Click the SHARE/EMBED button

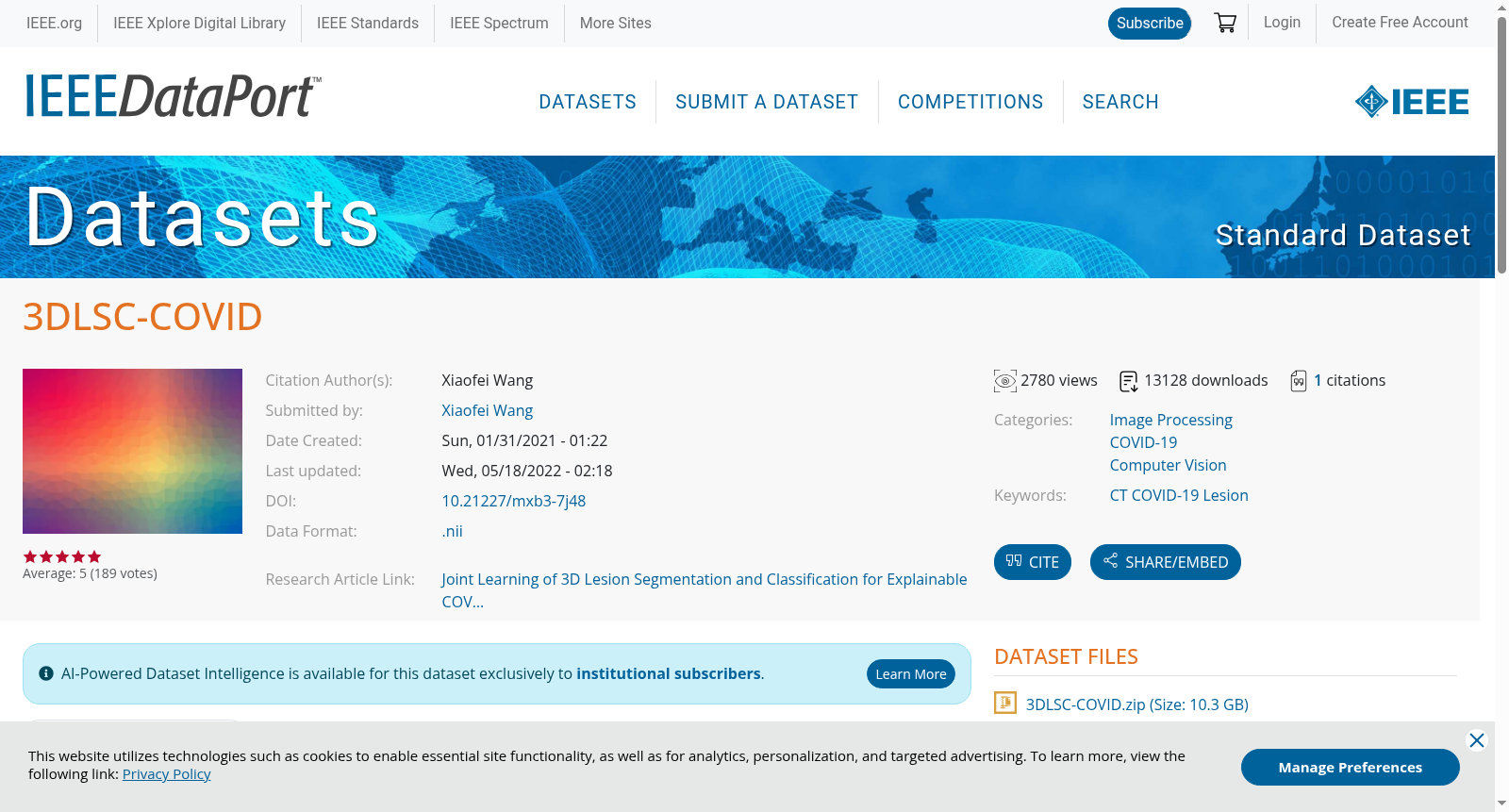pos(1166,562)
